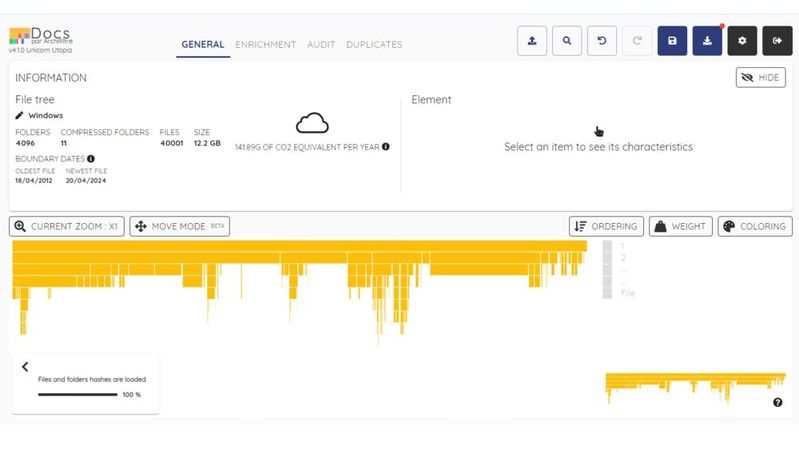Screen dimensions: 799x450
Task: Click the exit/logout arrow icon
Action: point(777,41)
